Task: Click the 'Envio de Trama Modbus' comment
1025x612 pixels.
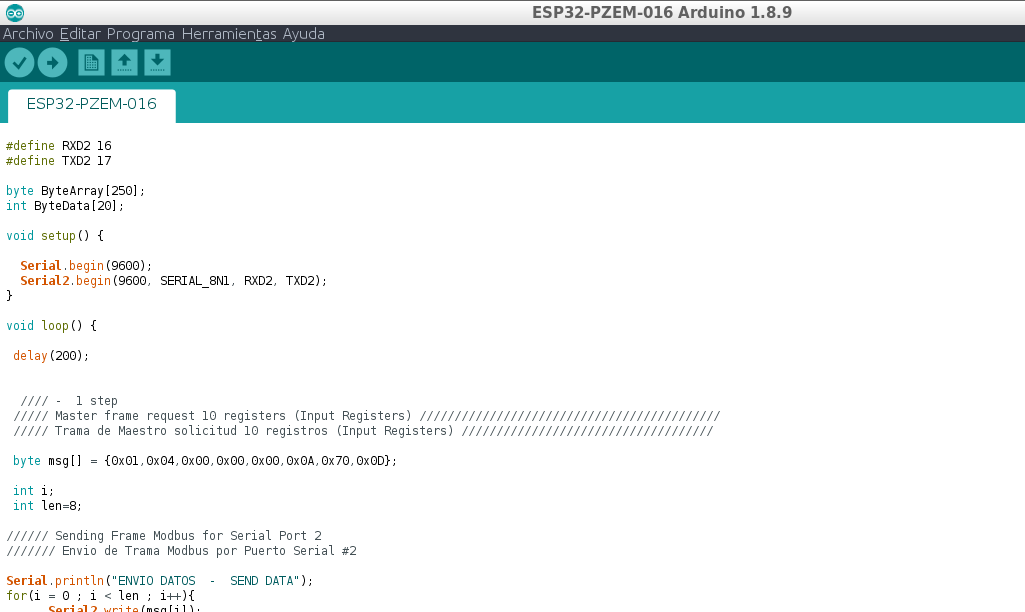Action: point(181,551)
